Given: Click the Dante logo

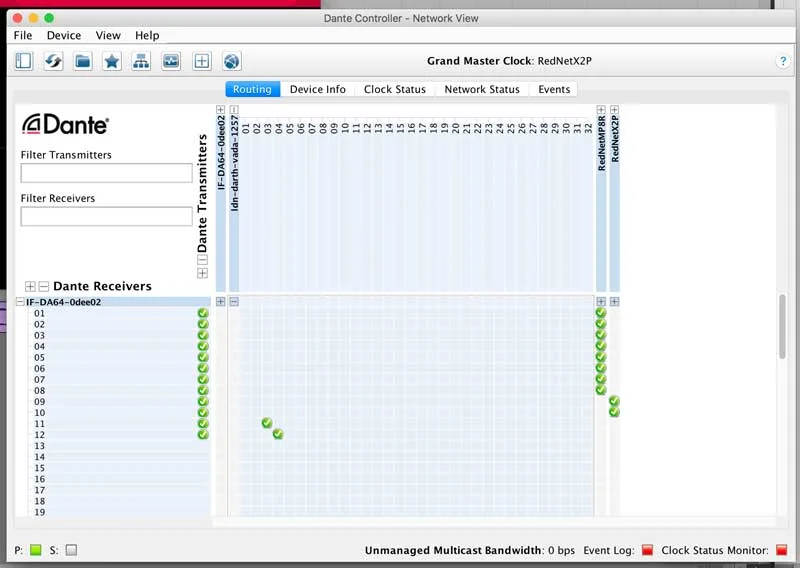Looking at the screenshot, I should coord(65,124).
